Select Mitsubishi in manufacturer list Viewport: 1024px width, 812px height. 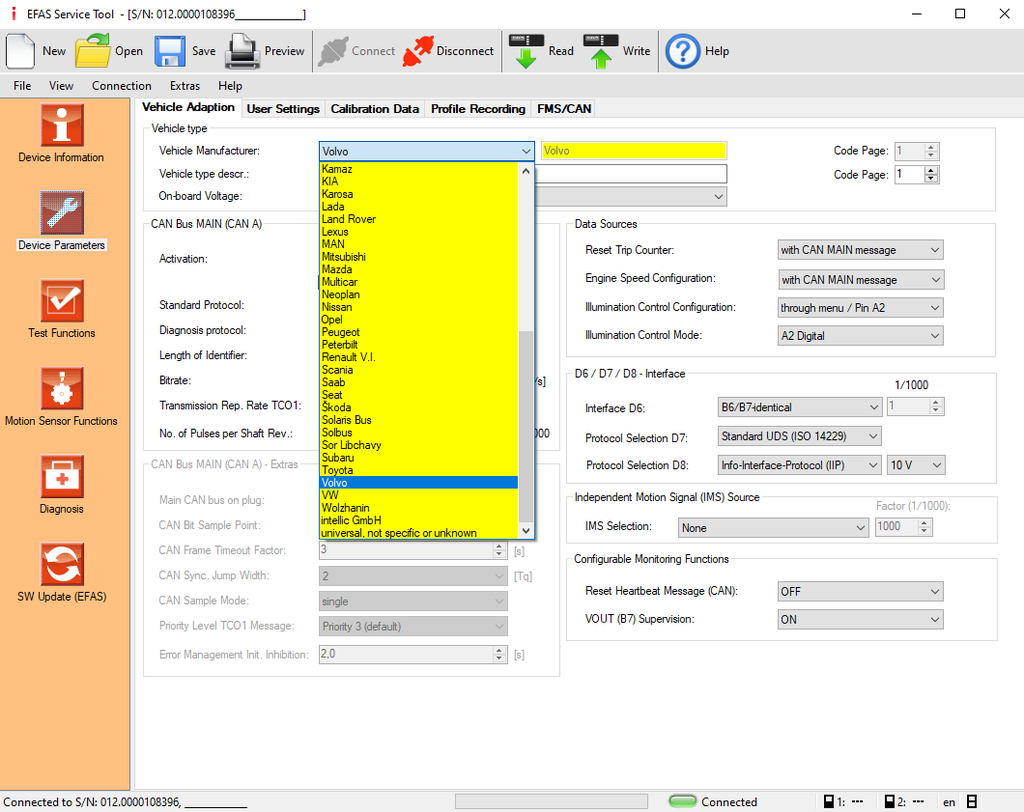419,257
